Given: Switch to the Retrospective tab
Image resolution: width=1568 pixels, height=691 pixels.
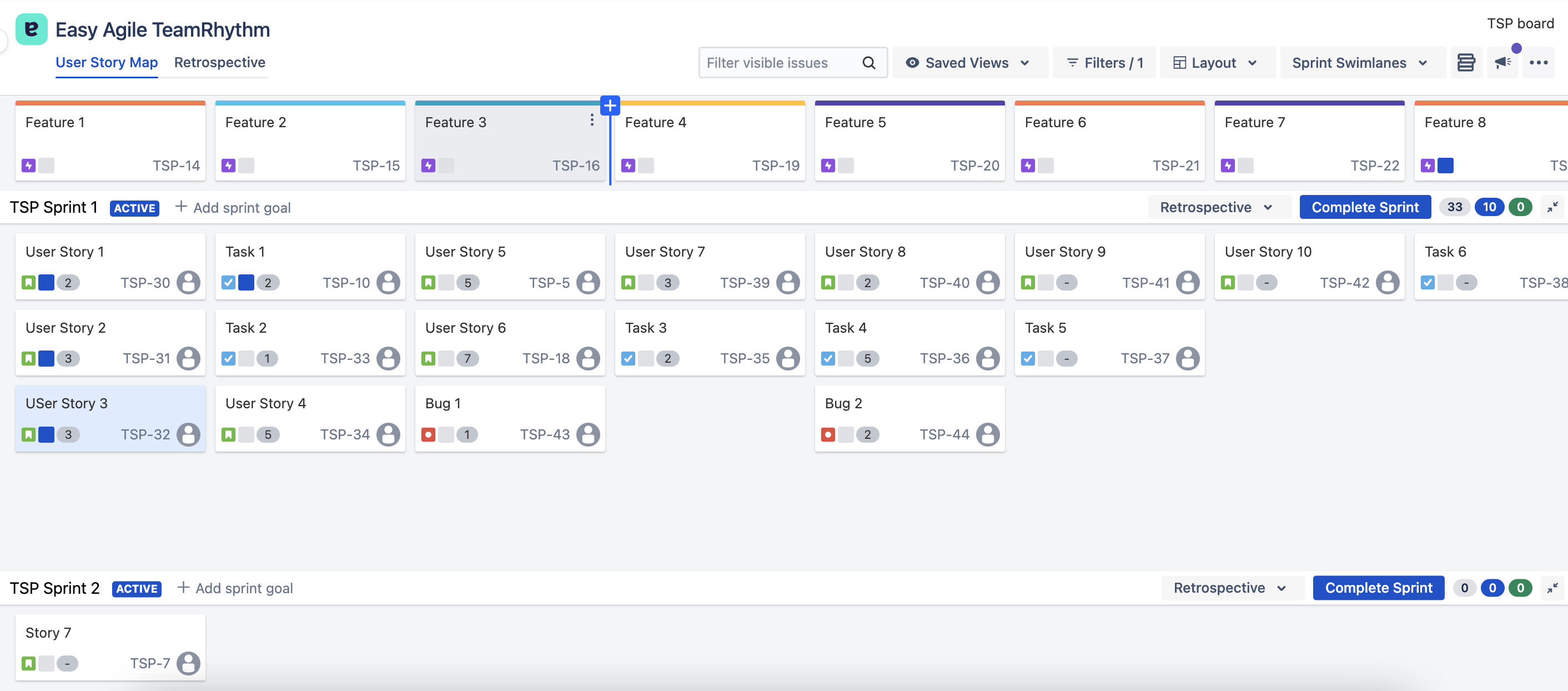Looking at the screenshot, I should 219,62.
